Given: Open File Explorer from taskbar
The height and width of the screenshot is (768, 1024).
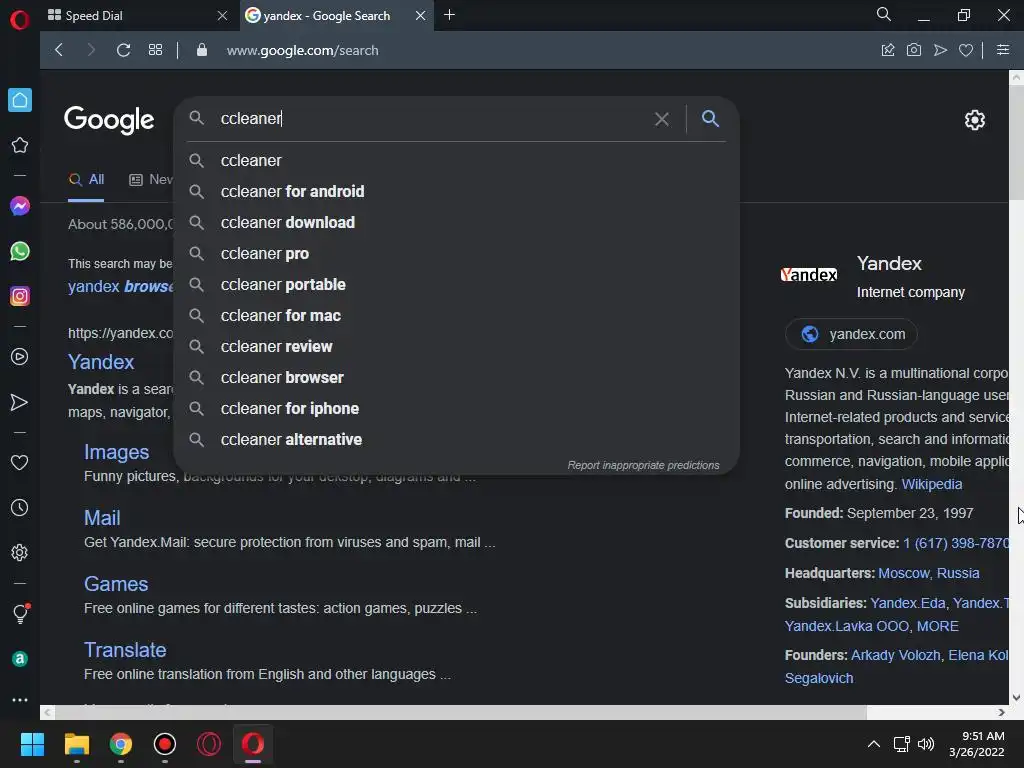Looking at the screenshot, I should (76, 744).
